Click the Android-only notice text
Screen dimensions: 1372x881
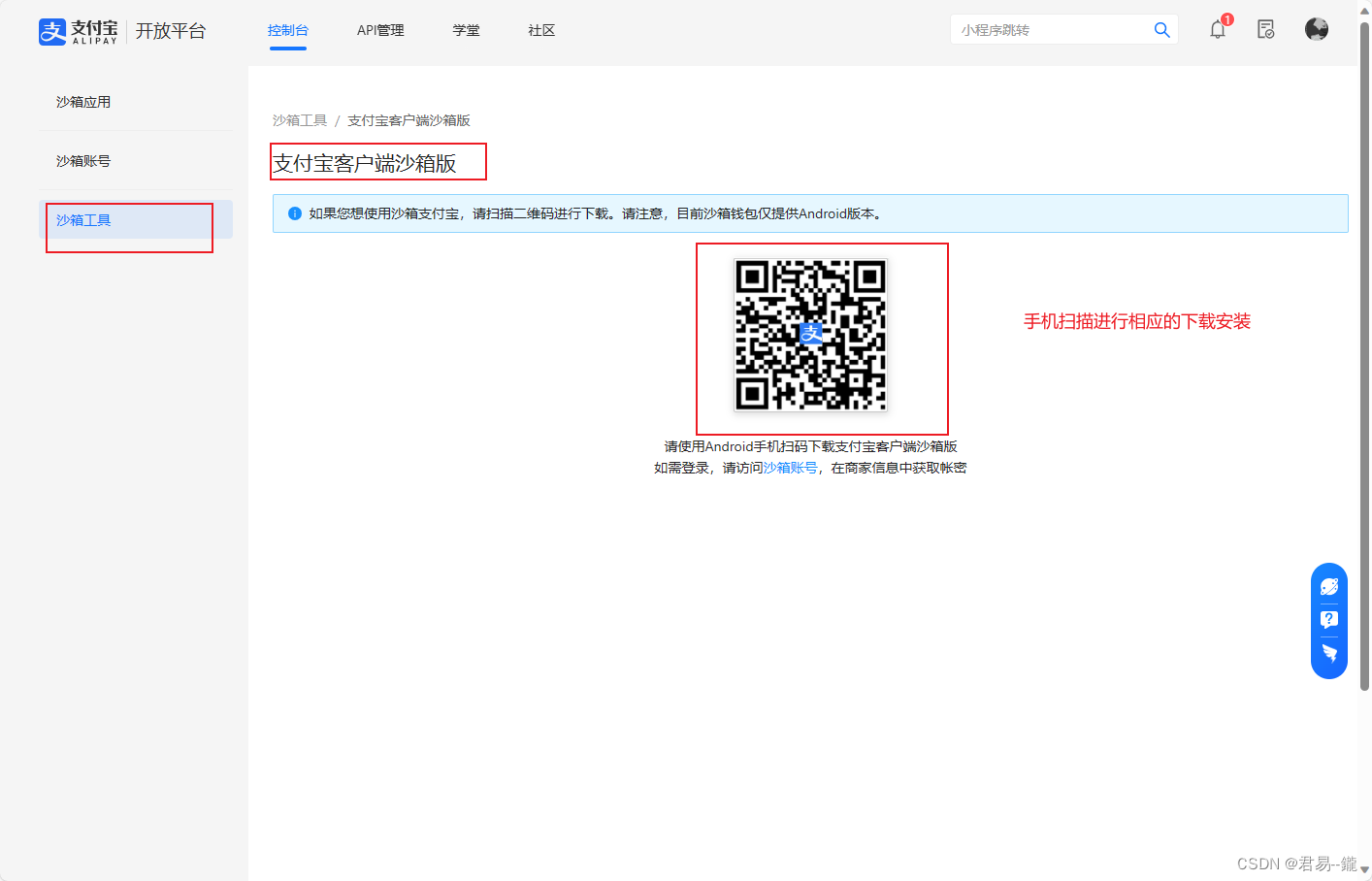(x=596, y=213)
